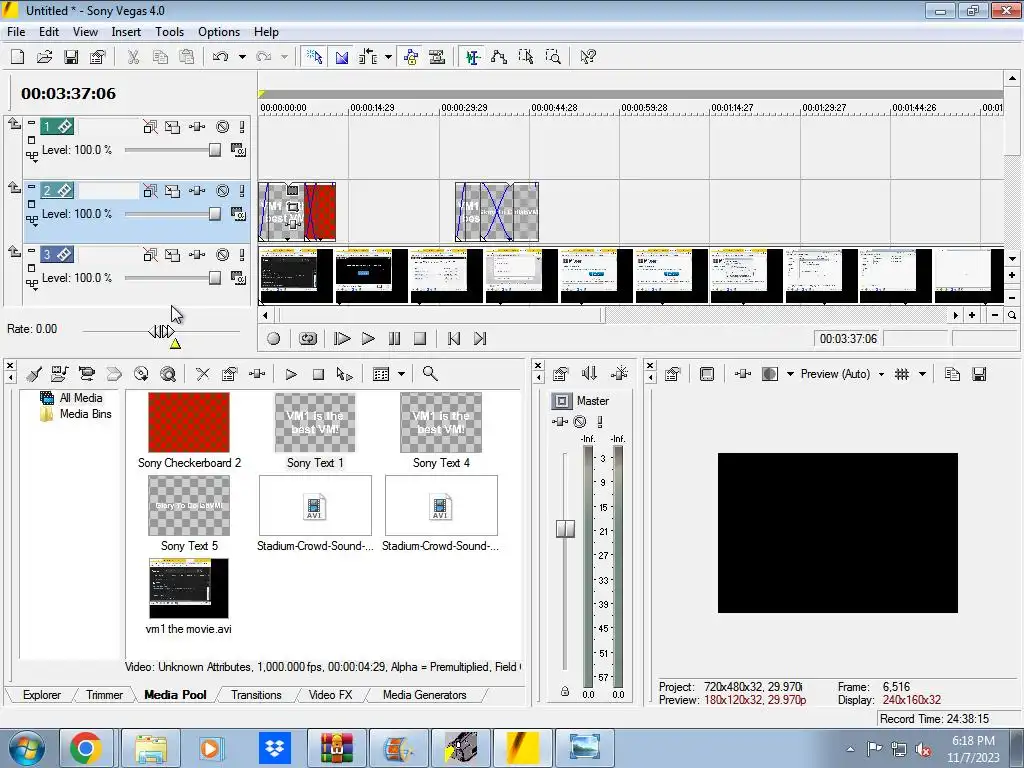Open Compositing Mode on track 1
Screen dimensions: 1024x768
[238, 150]
